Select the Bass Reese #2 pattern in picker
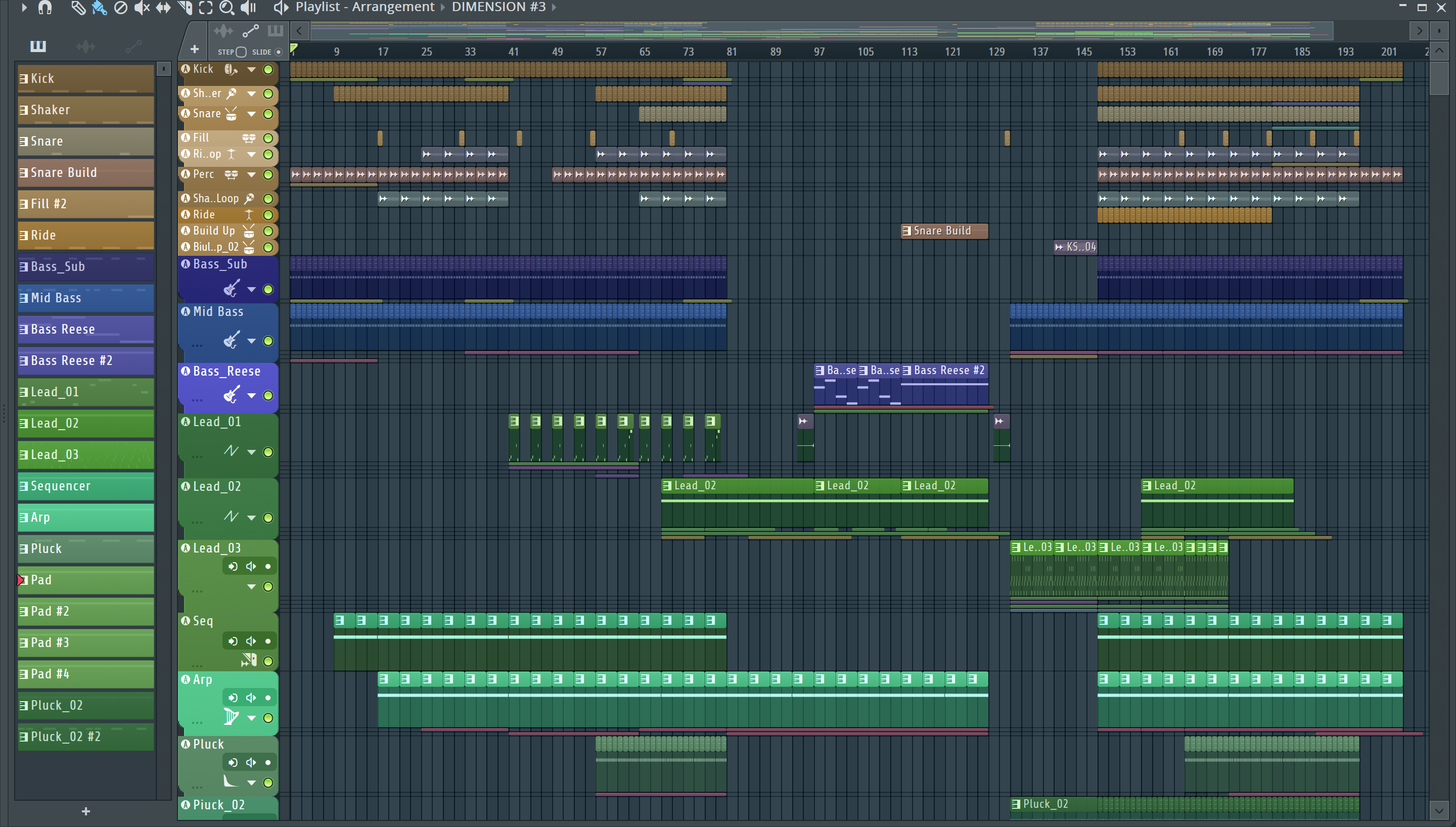 pyautogui.click(x=86, y=361)
